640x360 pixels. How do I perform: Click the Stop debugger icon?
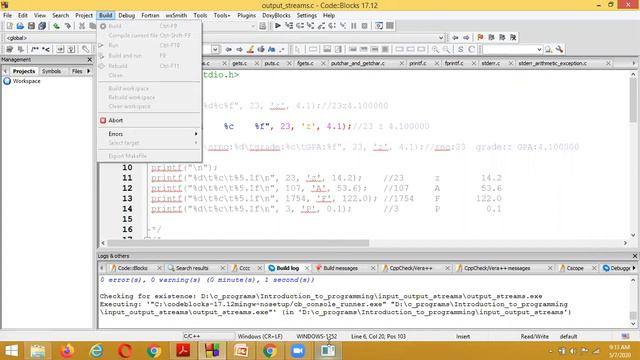(x=364, y=26)
